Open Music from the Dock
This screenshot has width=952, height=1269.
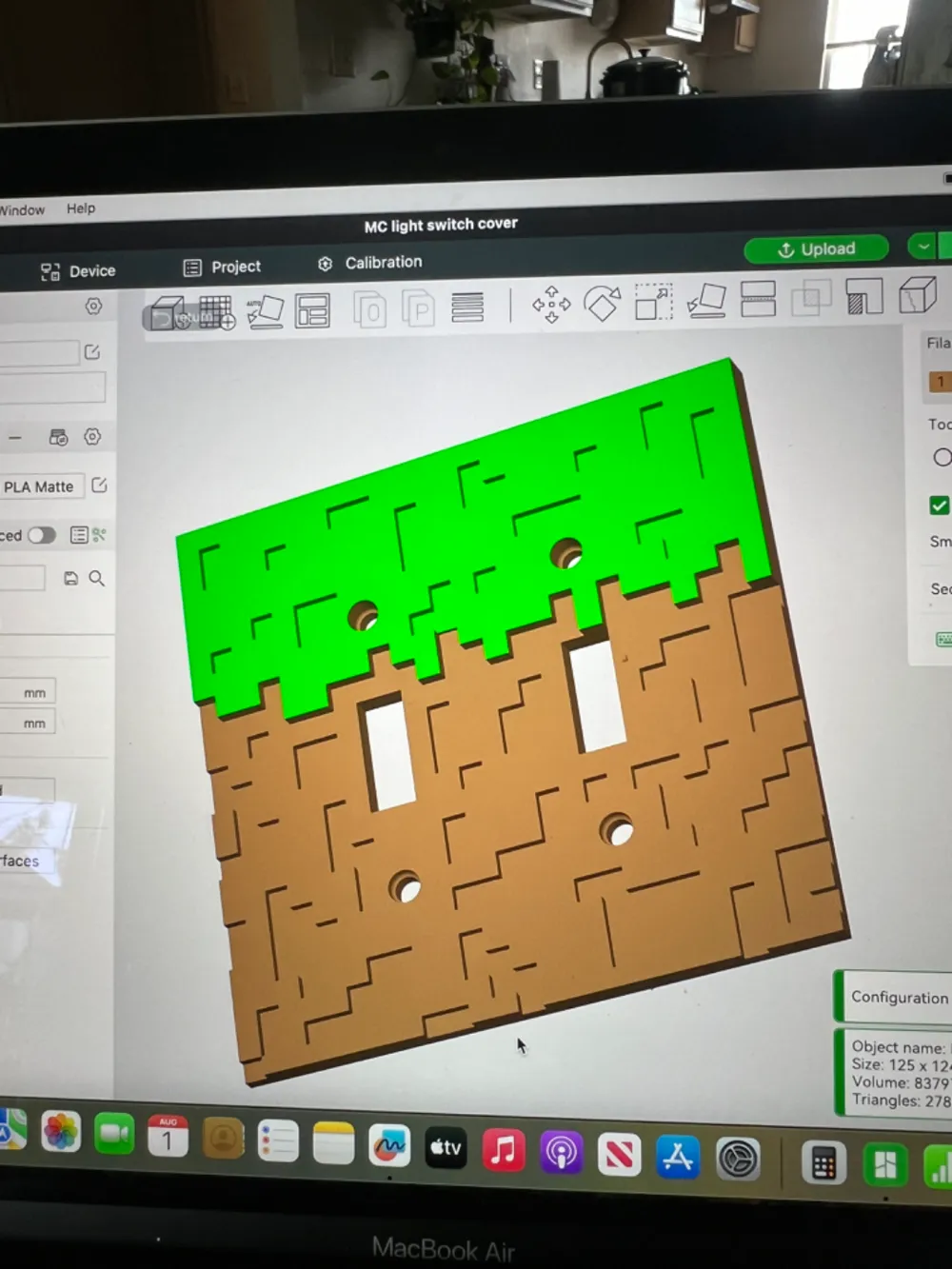504,1150
